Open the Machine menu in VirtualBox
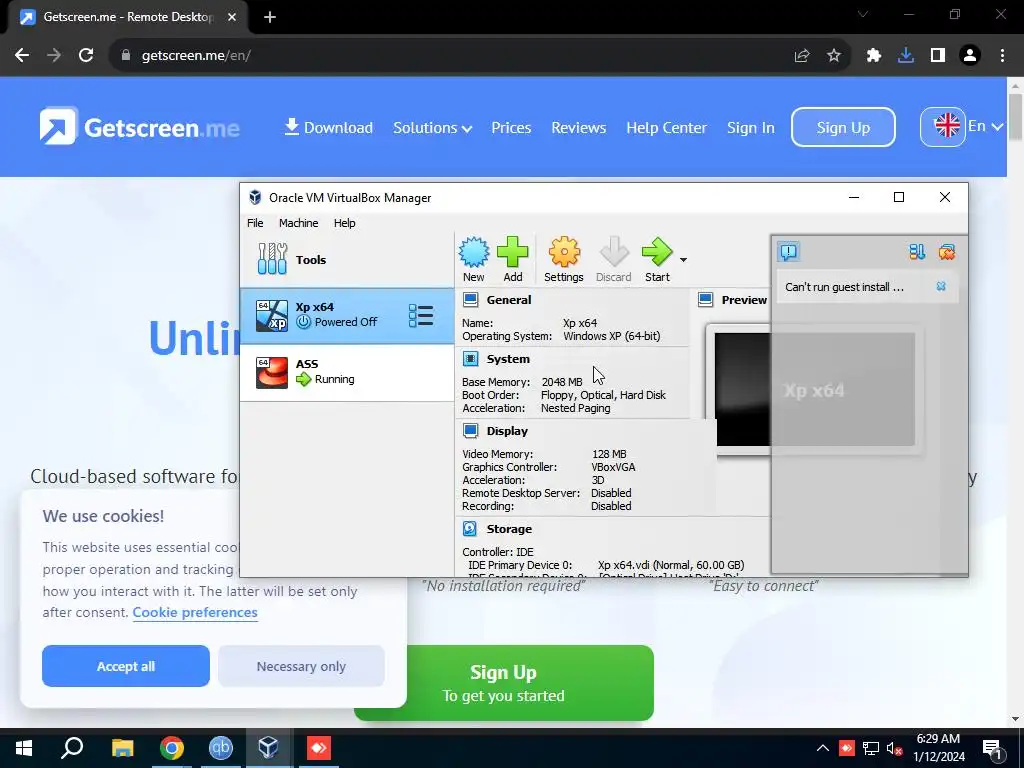 [298, 223]
